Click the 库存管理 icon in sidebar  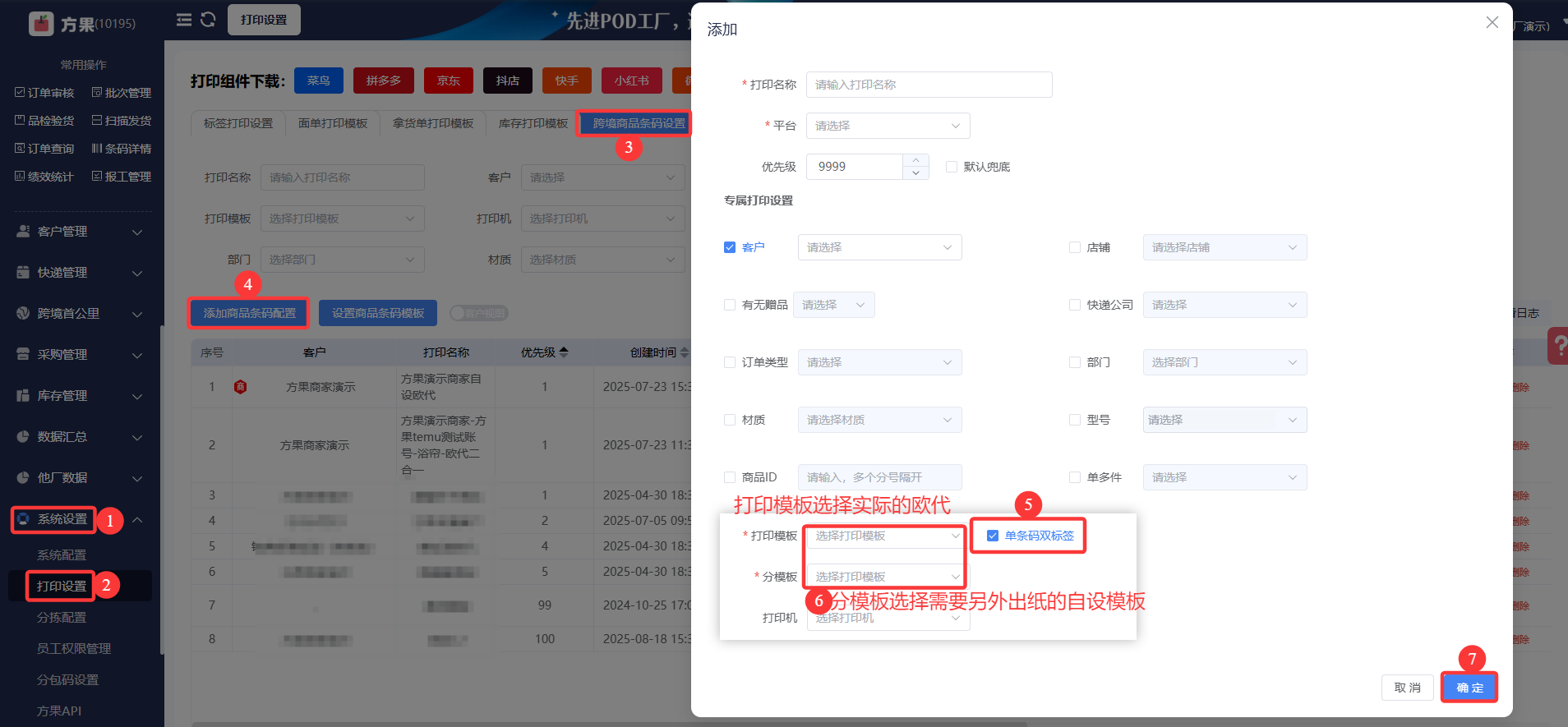23,396
